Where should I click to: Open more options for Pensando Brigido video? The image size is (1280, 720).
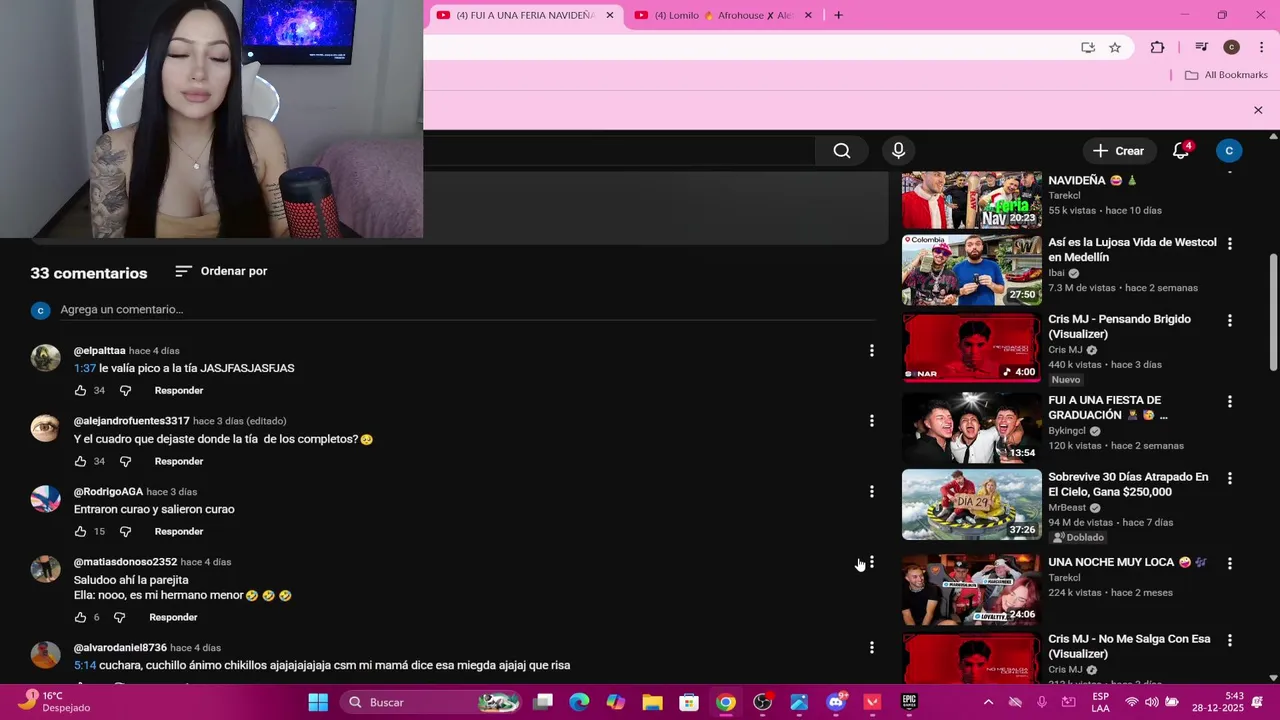coord(1229,320)
